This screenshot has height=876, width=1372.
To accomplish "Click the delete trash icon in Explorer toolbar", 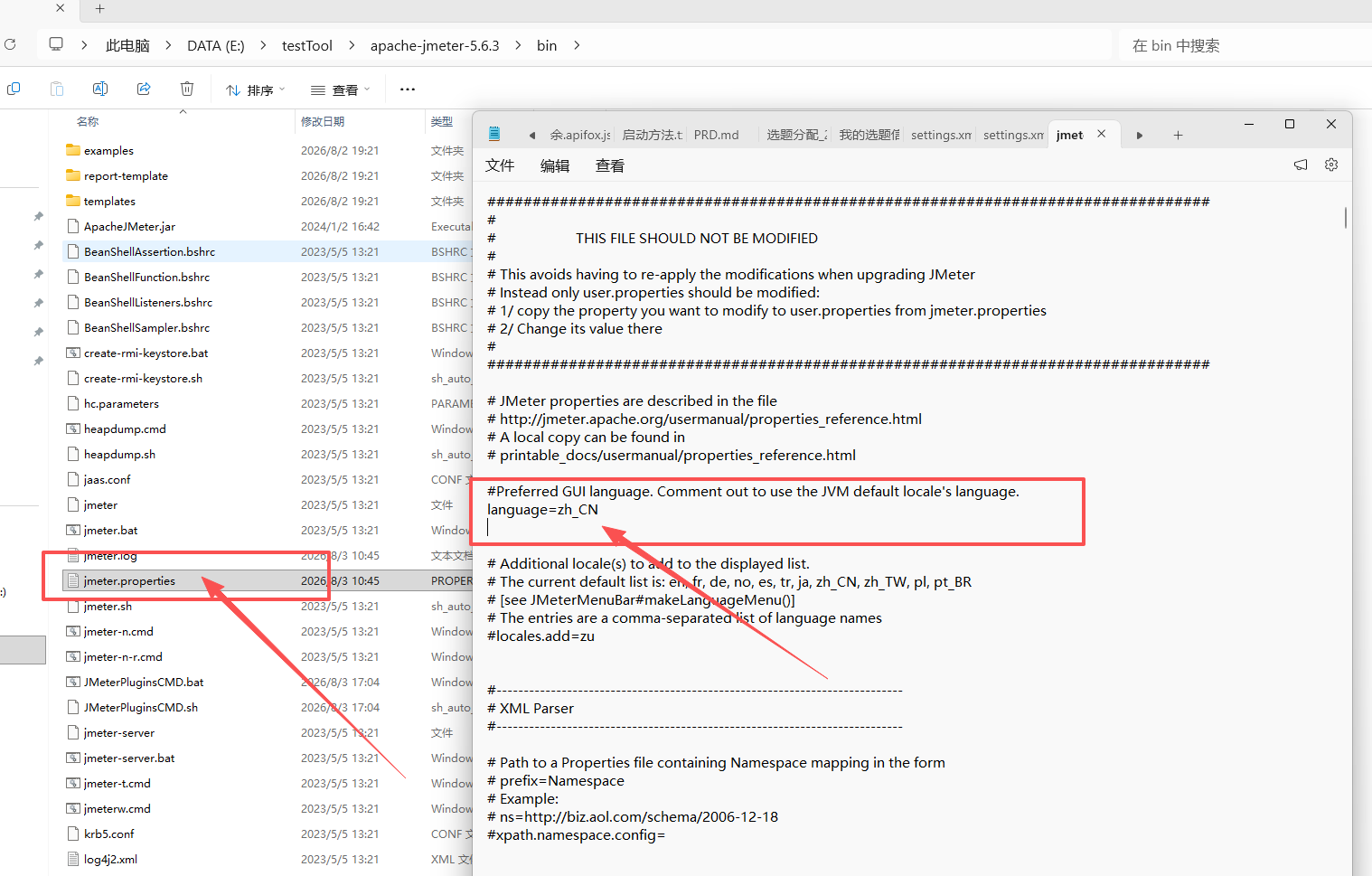I will (x=187, y=89).
